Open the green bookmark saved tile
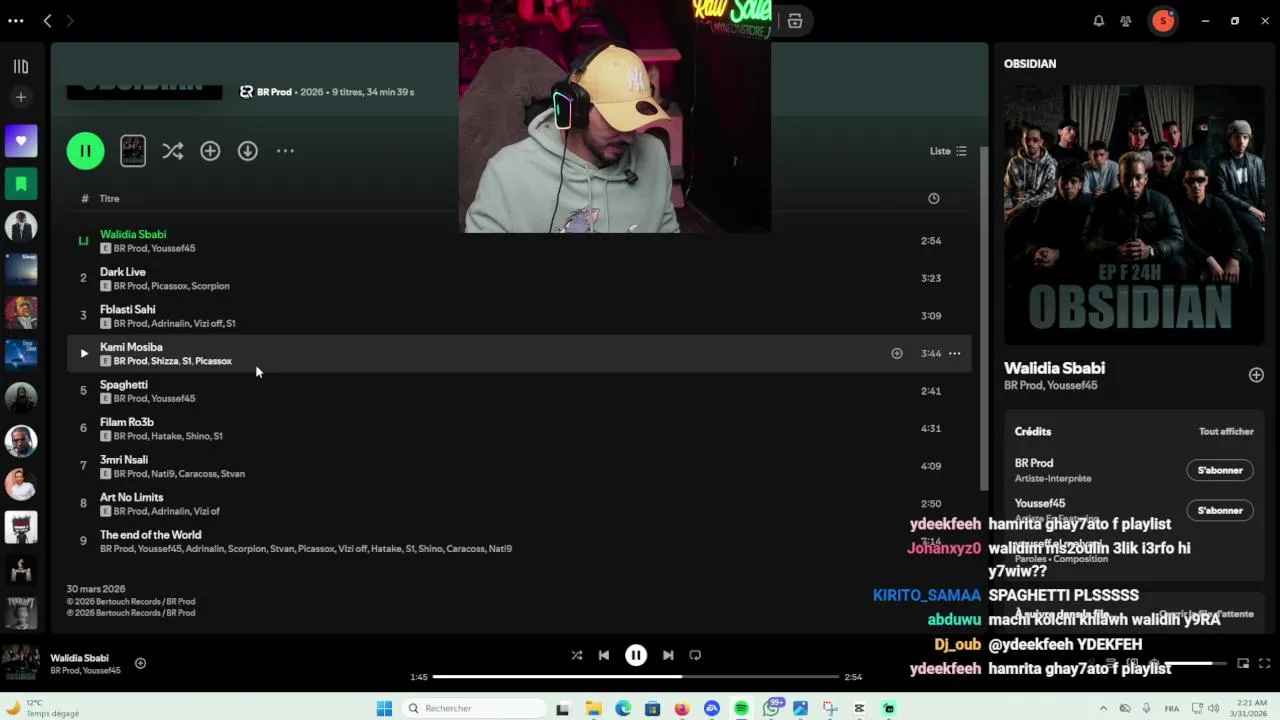This screenshot has height=720, width=1280. coord(21,184)
